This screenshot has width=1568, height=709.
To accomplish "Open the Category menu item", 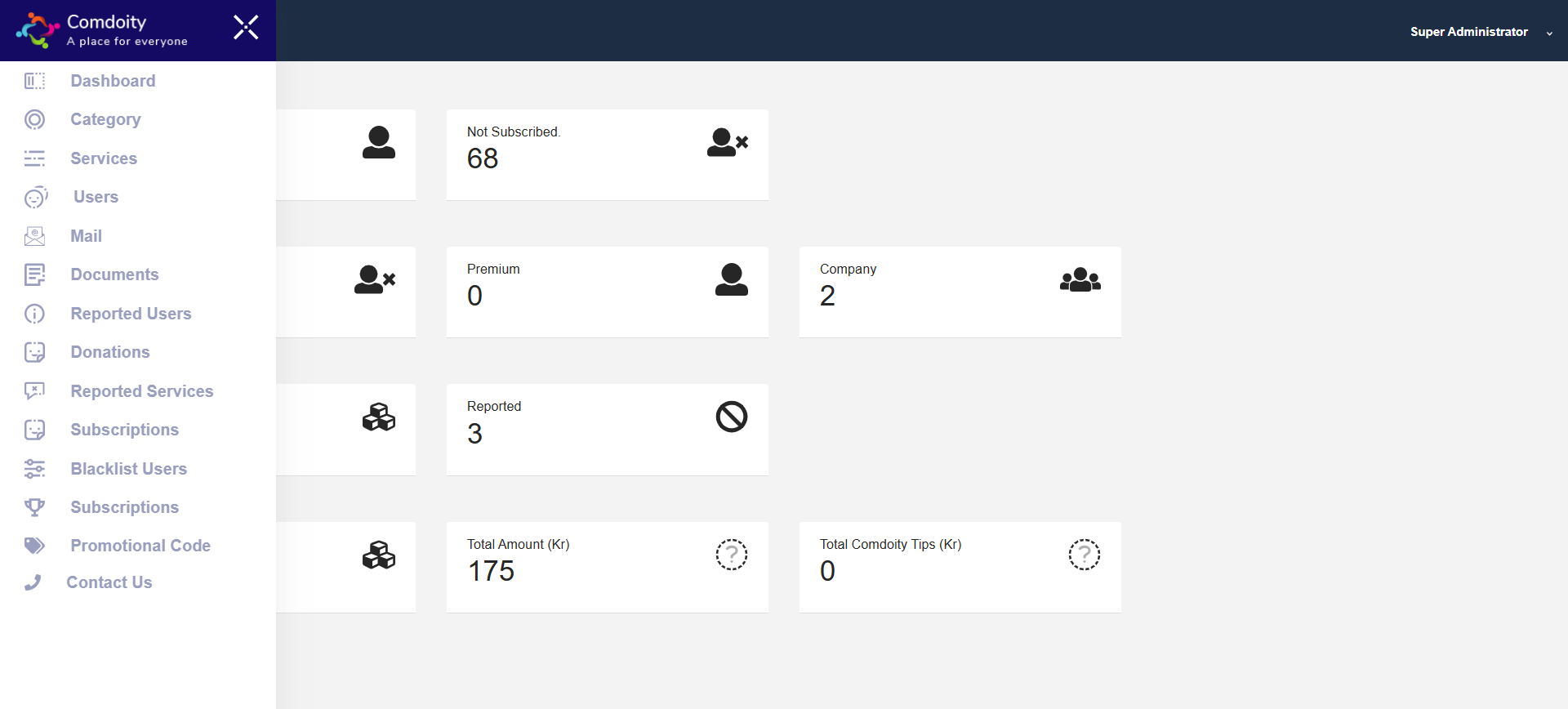I will (x=105, y=119).
